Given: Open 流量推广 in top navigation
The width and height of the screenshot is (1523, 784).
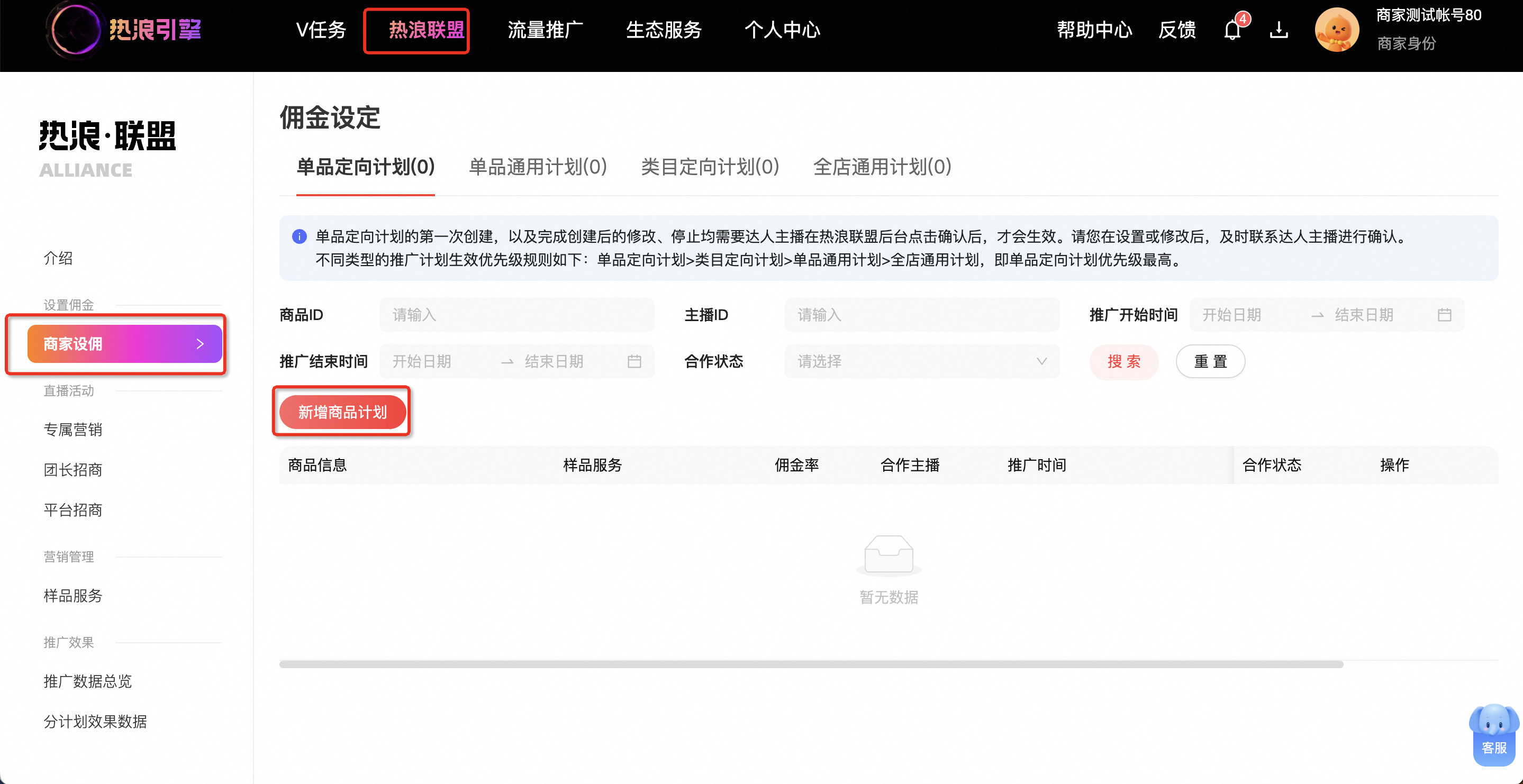Looking at the screenshot, I should pyautogui.click(x=546, y=30).
